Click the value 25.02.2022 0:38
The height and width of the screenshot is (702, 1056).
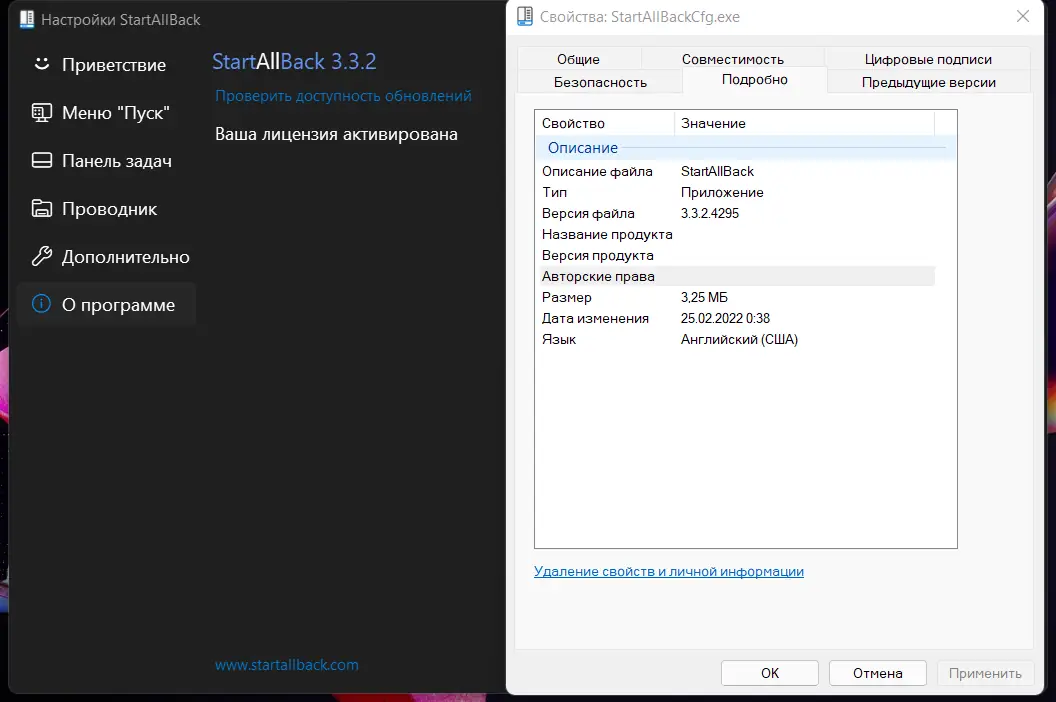coord(725,318)
